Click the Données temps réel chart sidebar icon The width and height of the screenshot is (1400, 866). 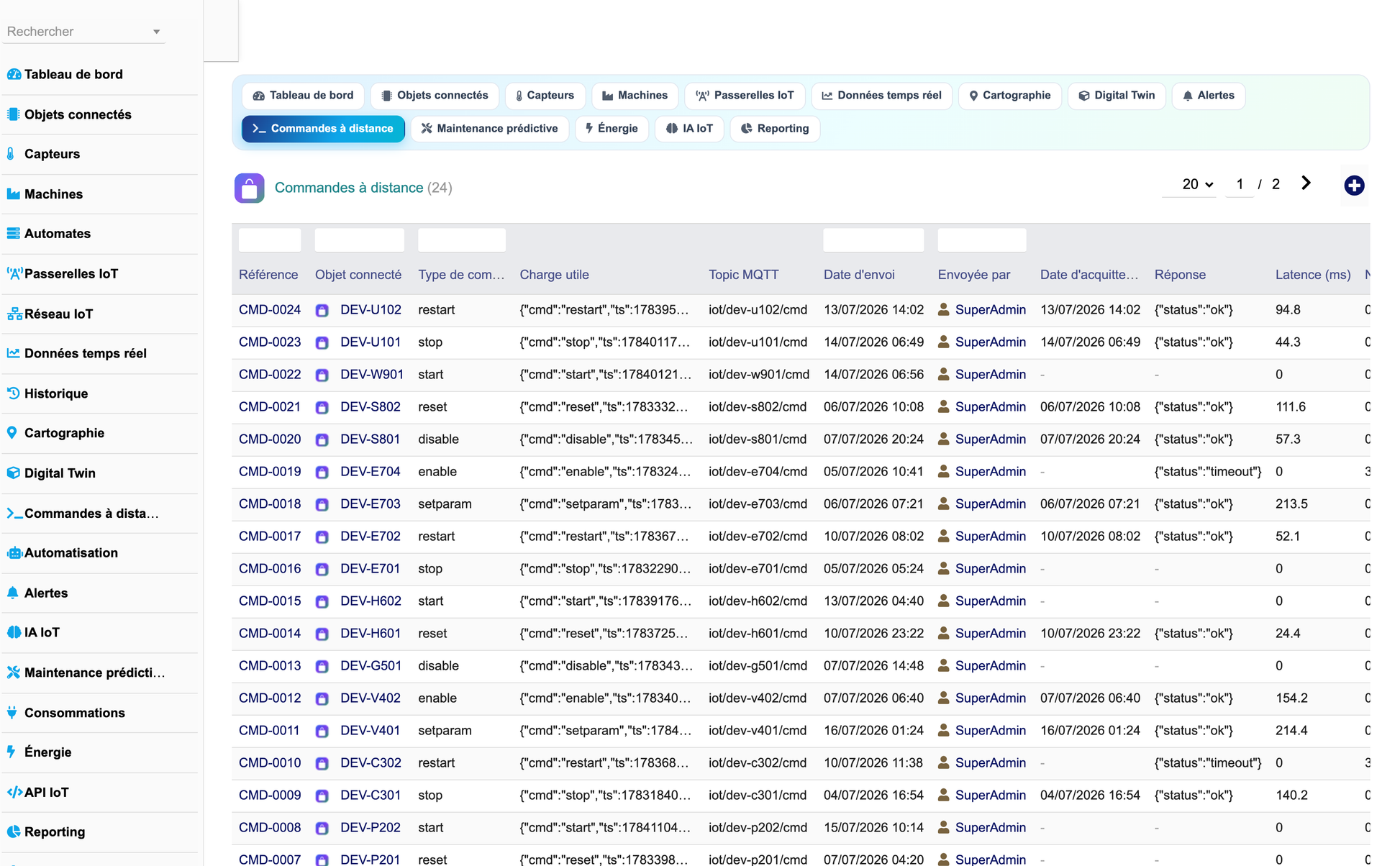tap(14, 353)
